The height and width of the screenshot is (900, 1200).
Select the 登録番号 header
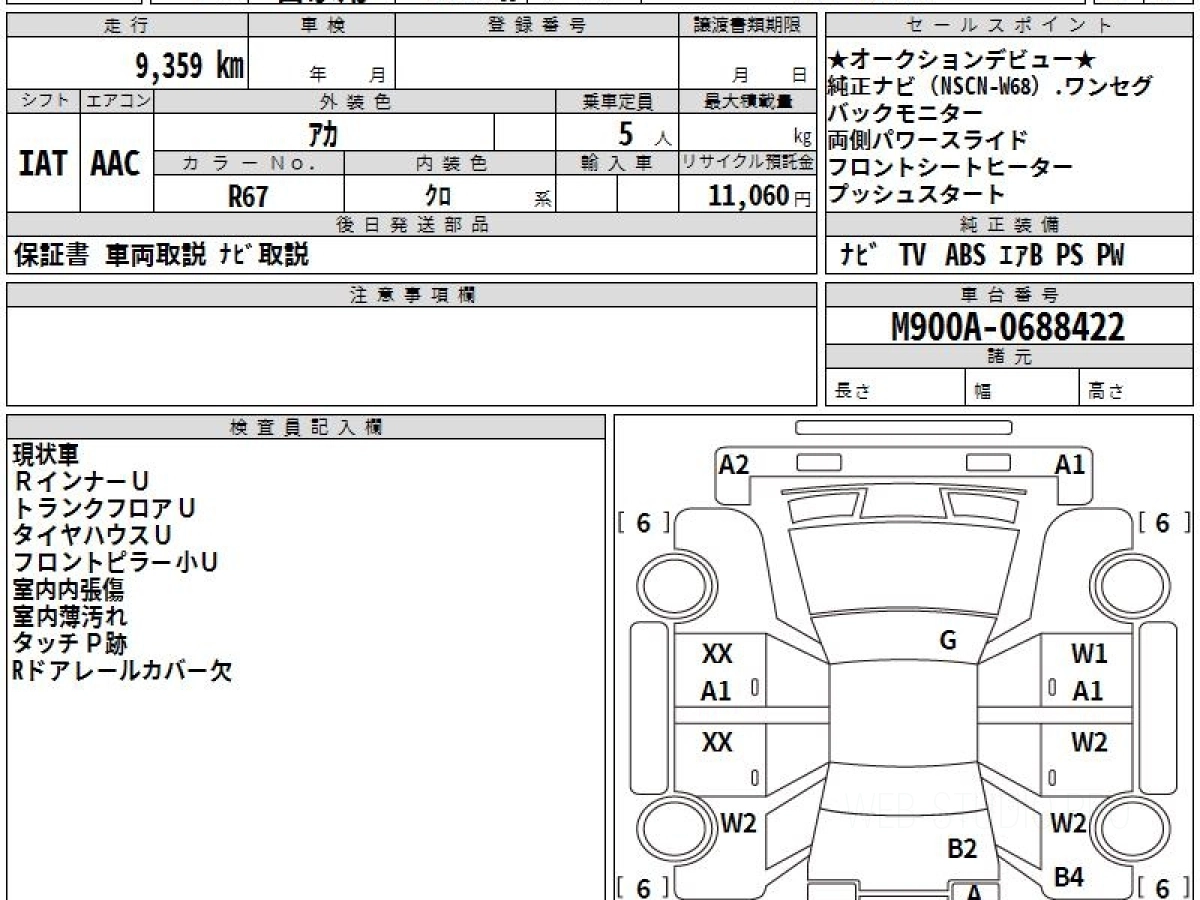[x=537, y=26]
